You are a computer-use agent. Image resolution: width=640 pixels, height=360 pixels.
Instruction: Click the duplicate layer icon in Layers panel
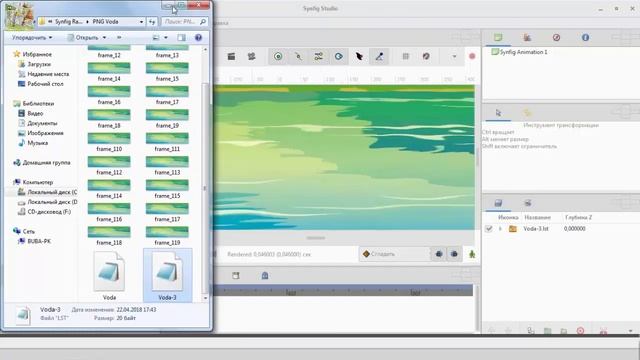(x=530, y=331)
